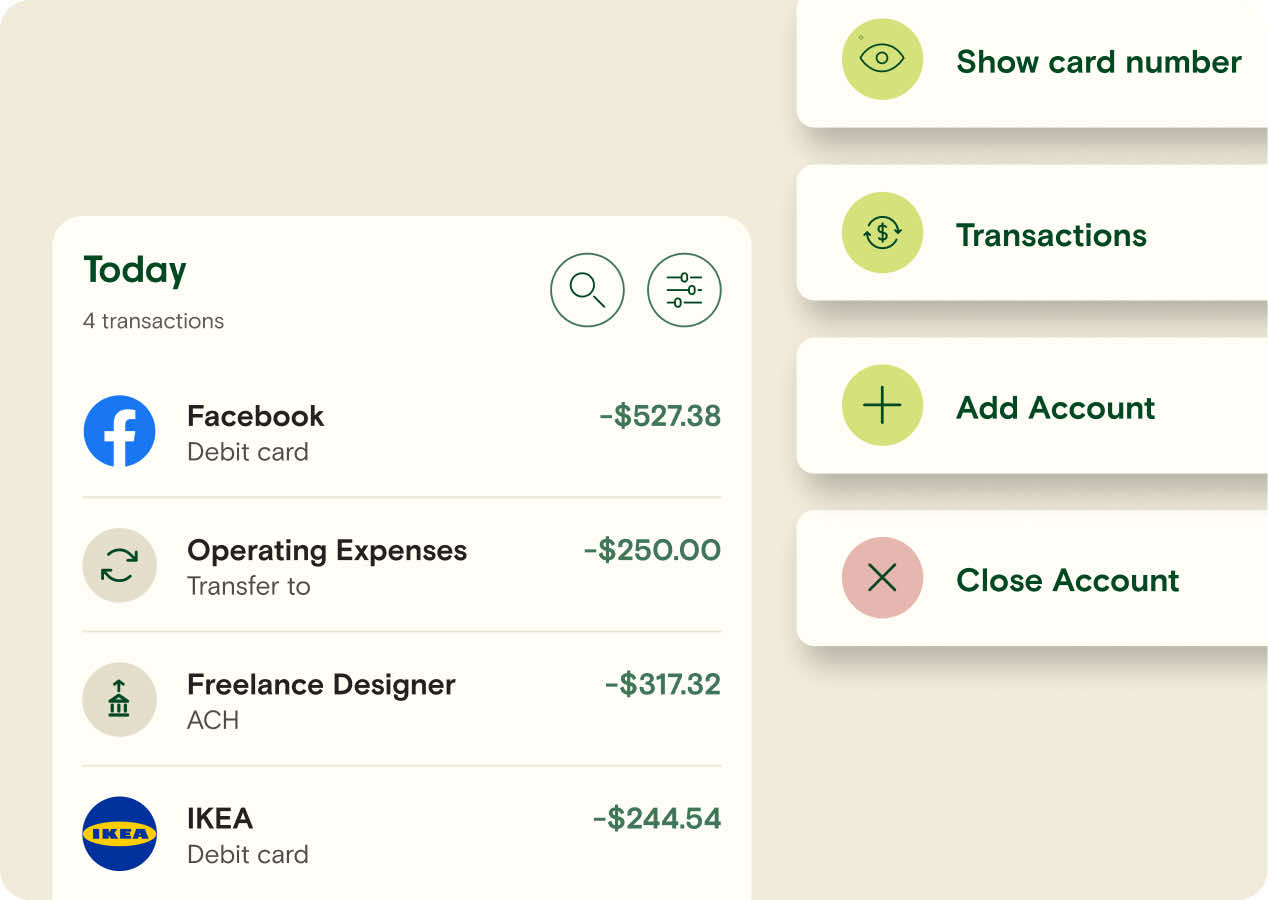
Task: Select the Show card number menu option
Action: [1032, 60]
